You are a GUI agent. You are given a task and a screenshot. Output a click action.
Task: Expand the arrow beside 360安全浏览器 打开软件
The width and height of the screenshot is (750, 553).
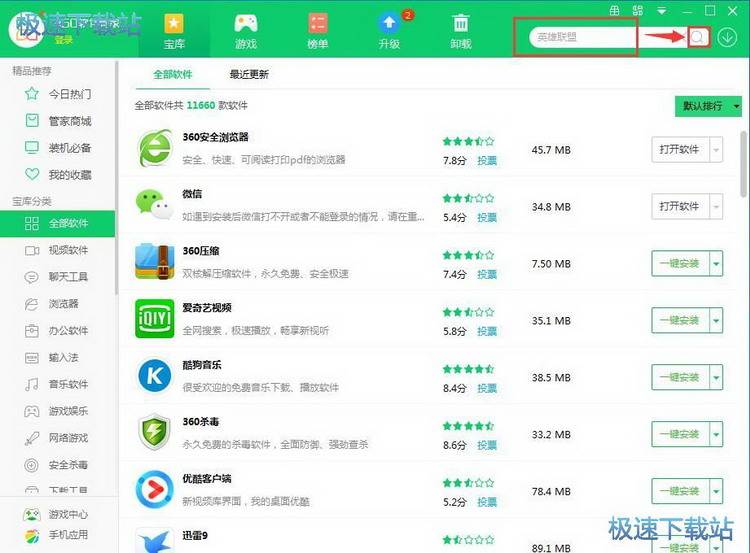point(716,150)
